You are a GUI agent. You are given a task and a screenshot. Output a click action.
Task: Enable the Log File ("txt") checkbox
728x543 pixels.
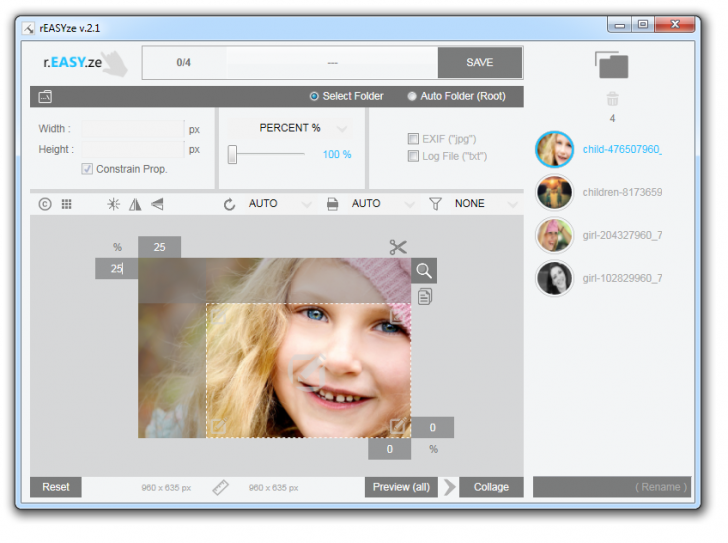413,156
